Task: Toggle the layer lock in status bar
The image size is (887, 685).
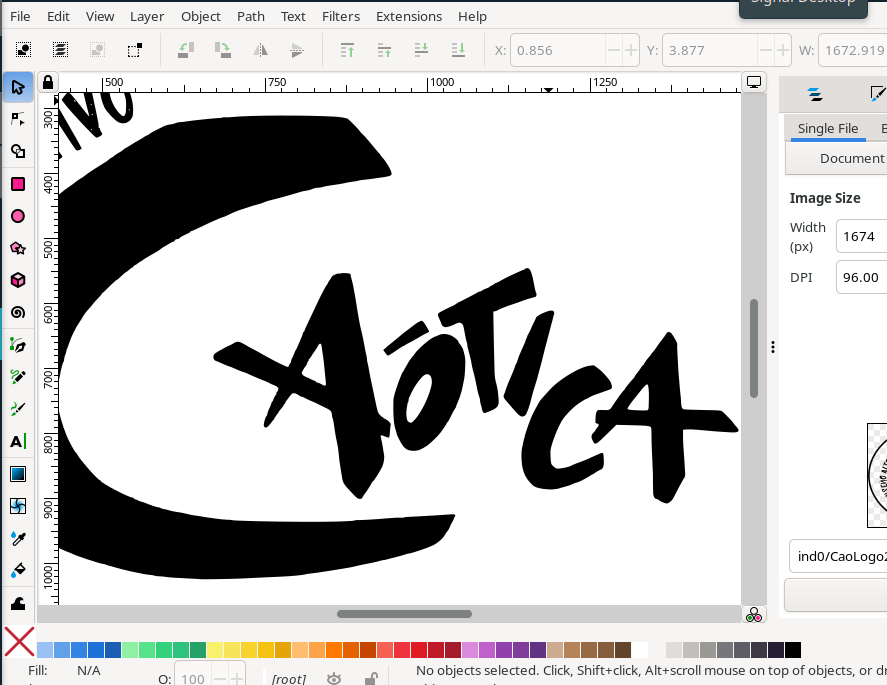Action: click(370, 679)
